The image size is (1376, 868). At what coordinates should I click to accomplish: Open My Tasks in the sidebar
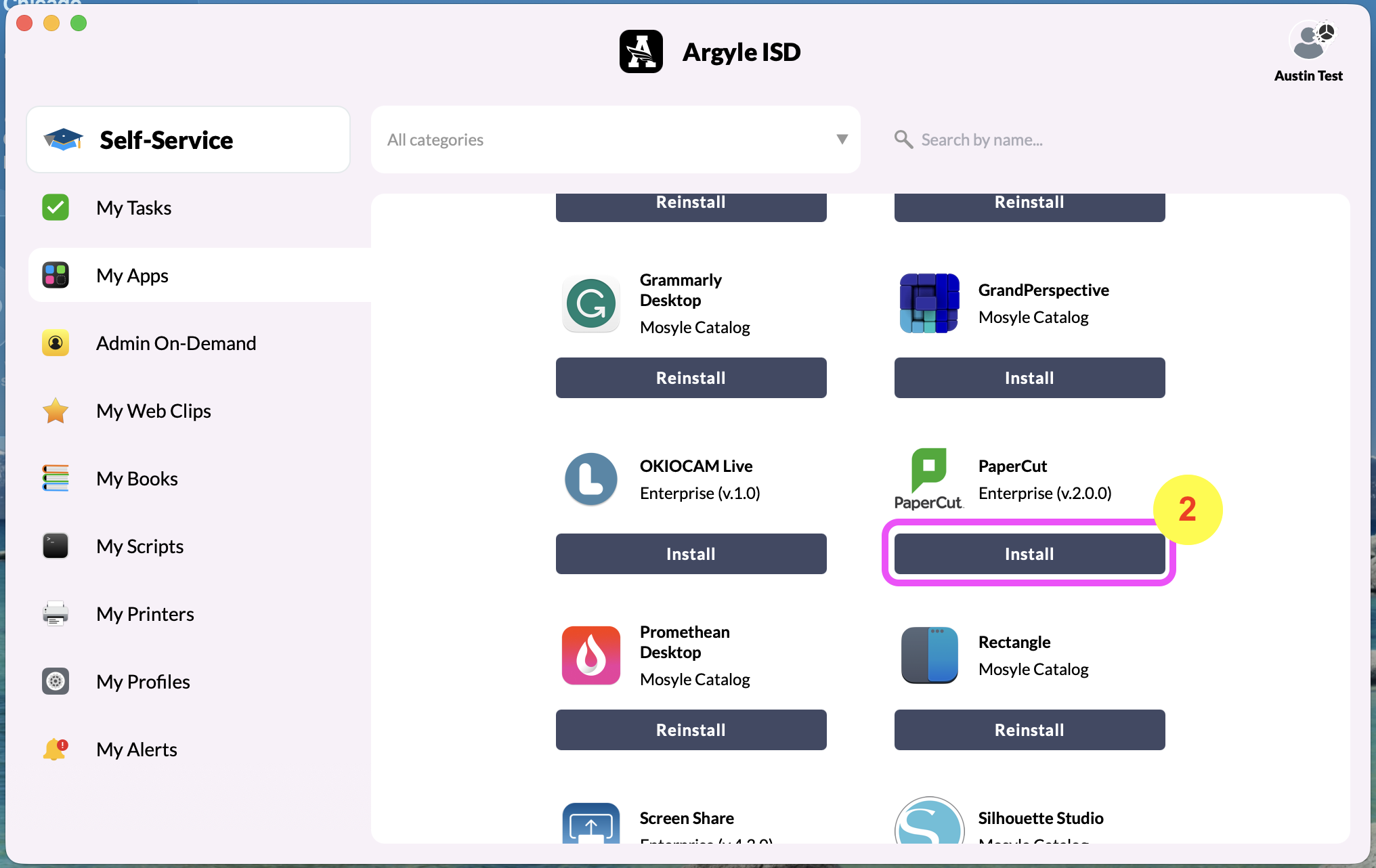tap(133, 208)
